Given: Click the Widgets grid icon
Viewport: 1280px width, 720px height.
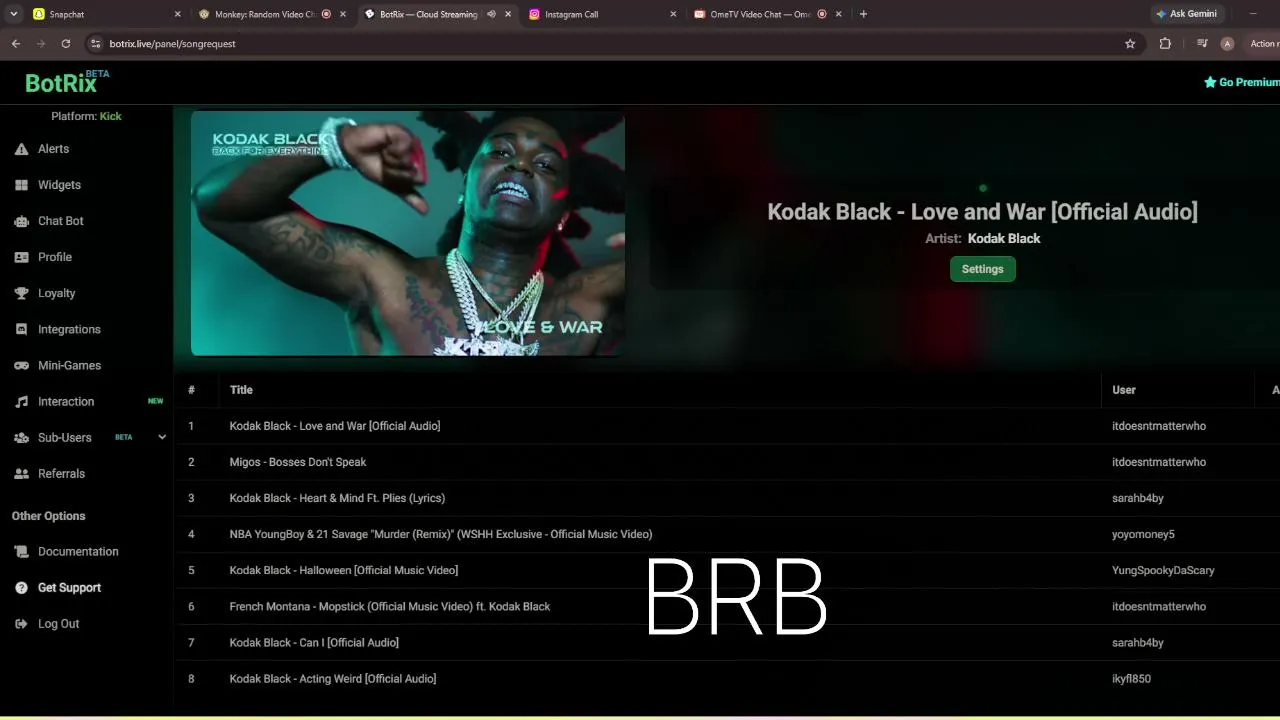Looking at the screenshot, I should 21,185.
